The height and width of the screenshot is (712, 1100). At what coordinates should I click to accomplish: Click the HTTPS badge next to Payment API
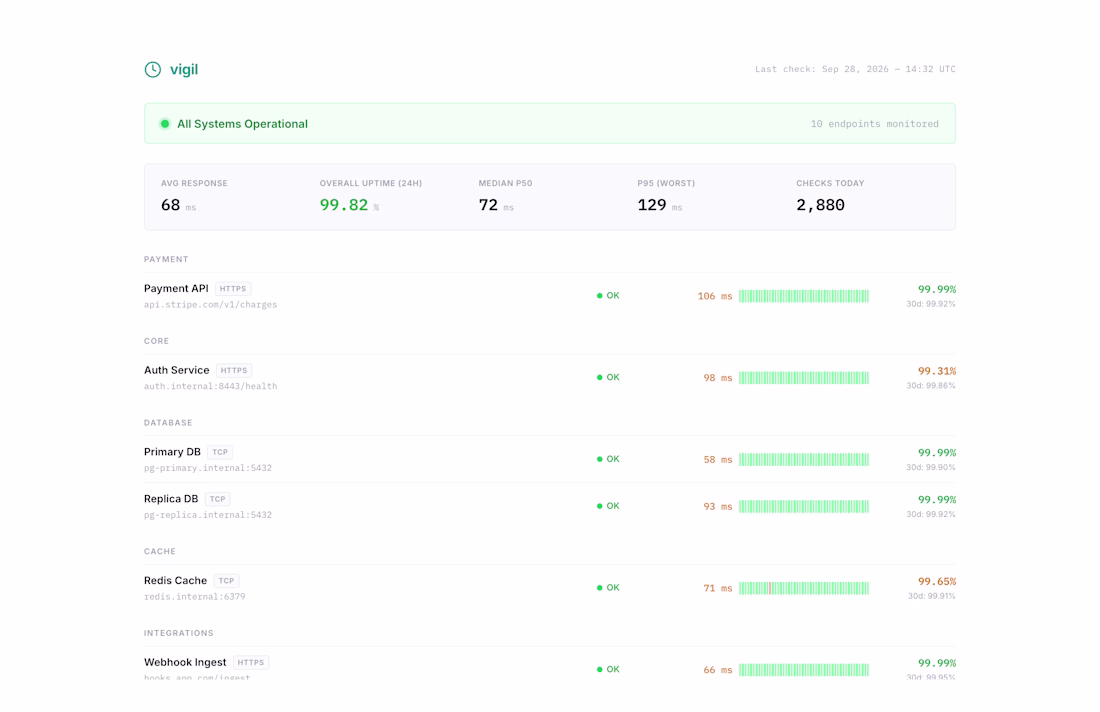coord(233,289)
